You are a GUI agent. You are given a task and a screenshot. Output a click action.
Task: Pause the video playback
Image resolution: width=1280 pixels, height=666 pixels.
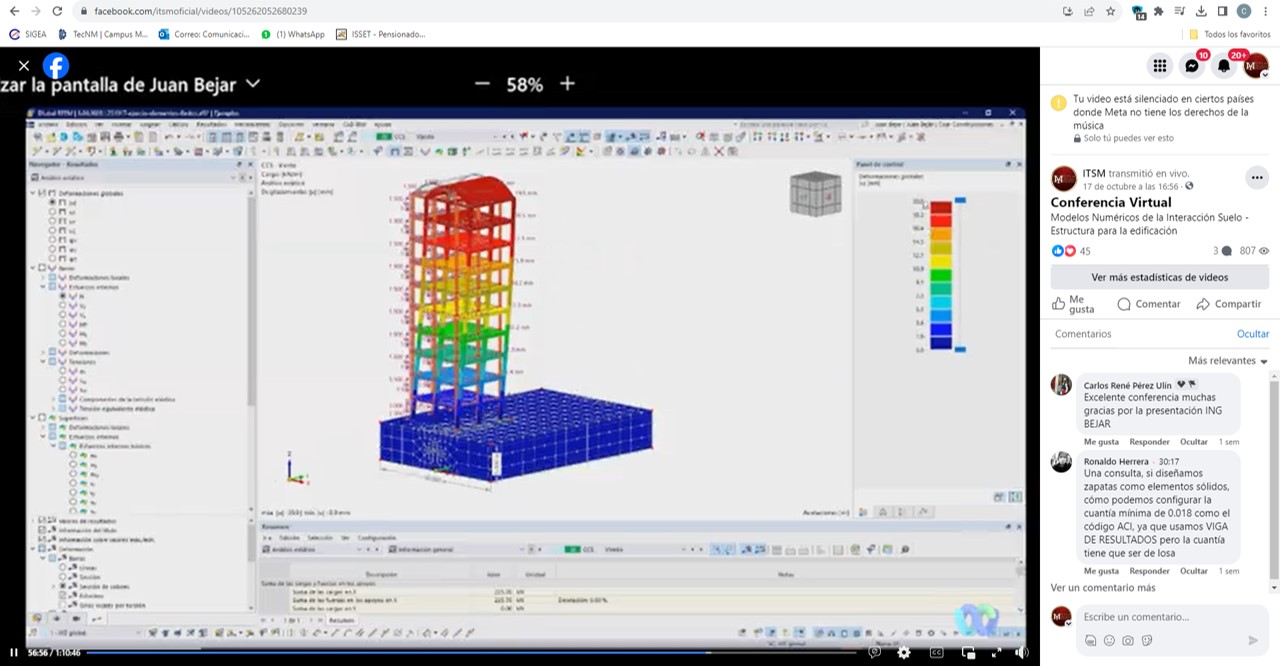click(x=14, y=652)
